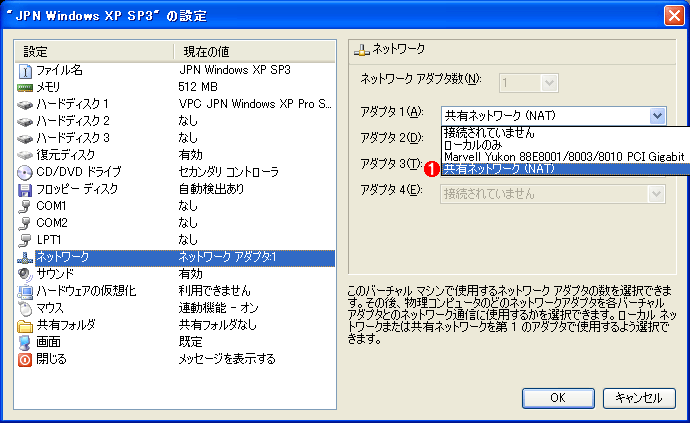
Task: Click the 復元ディスク icon
Action: (x=25, y=155)
